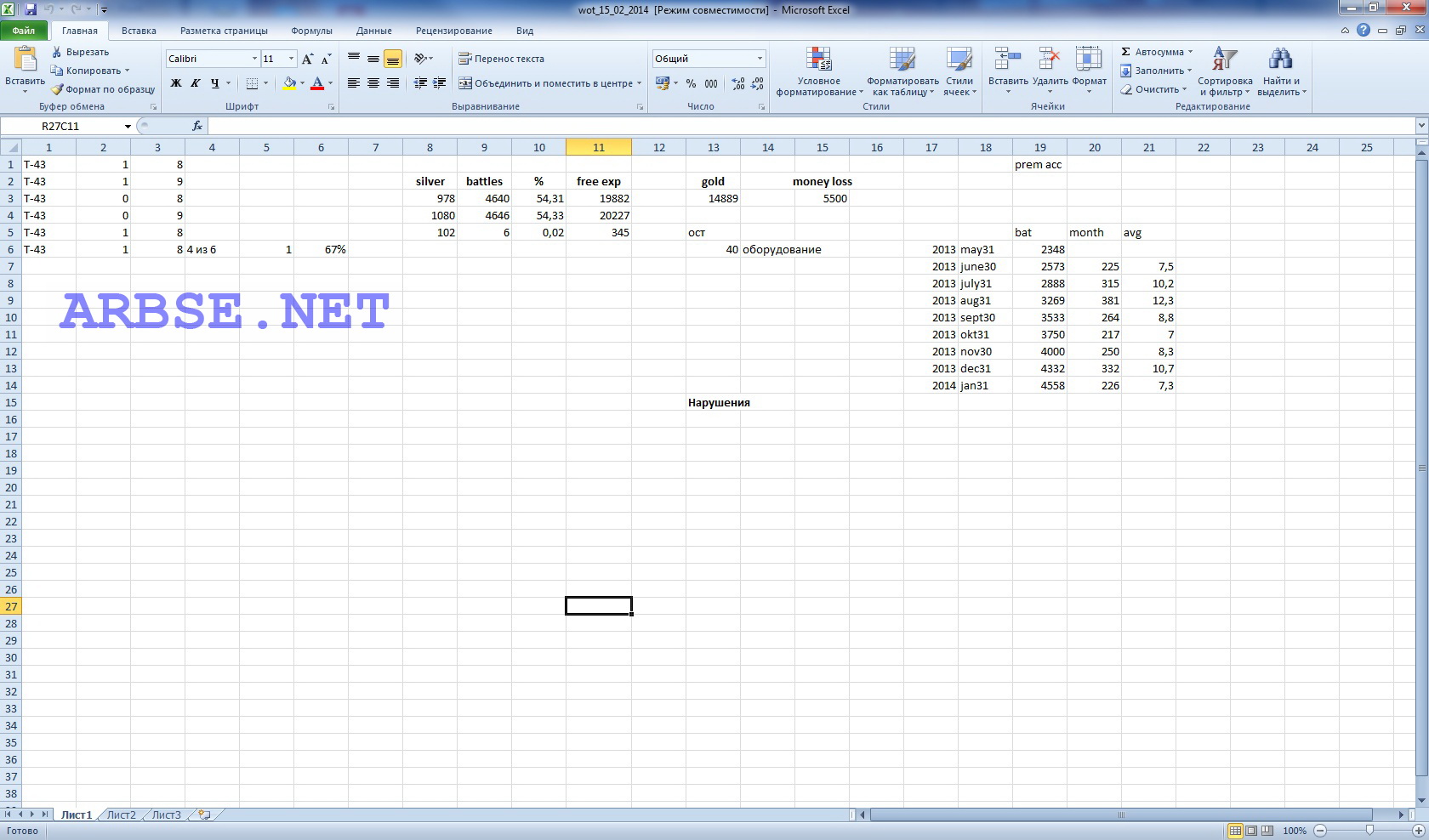
Task: Open the font size dropdown
Action: click(291, 59)
